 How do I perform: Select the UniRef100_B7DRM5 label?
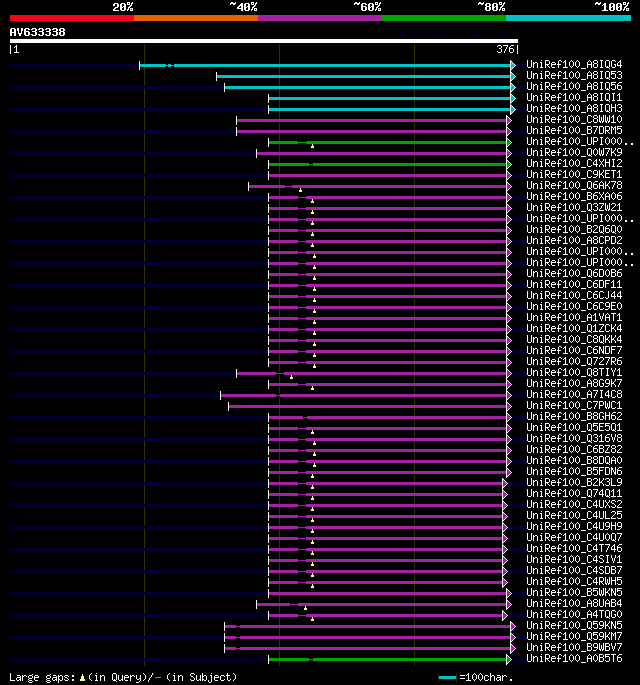tap(574, 131)
